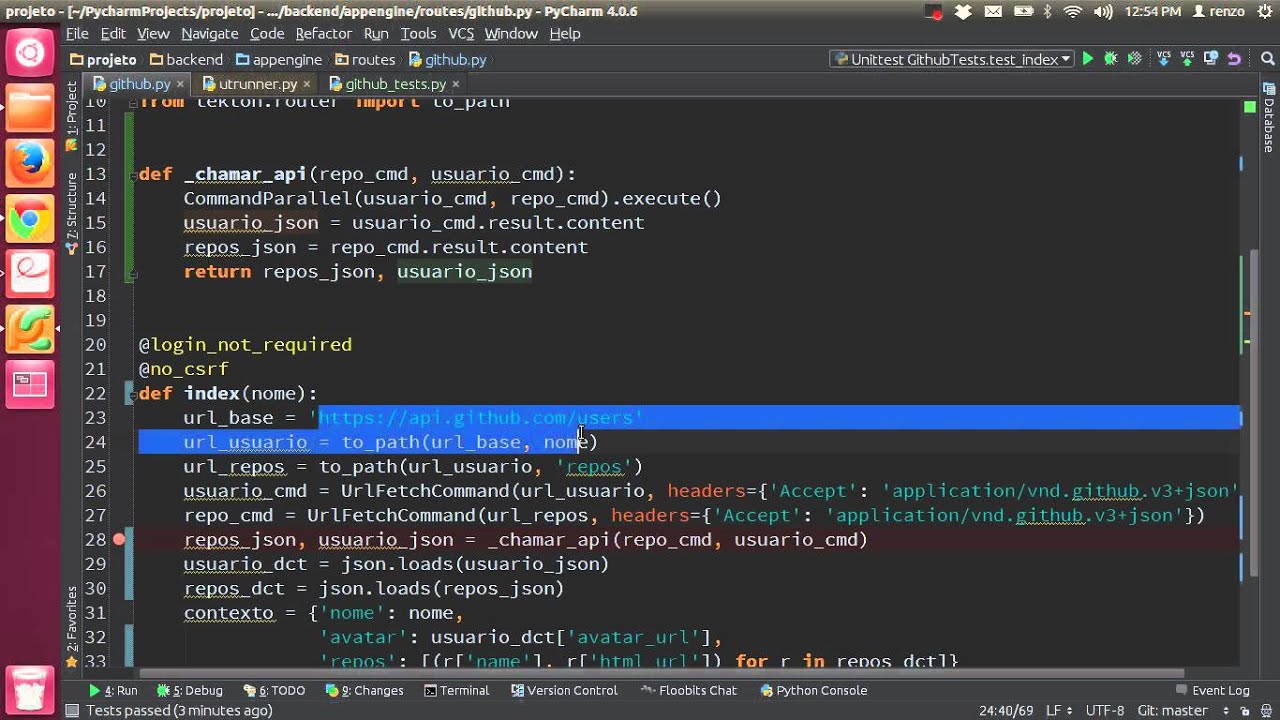Open the Version Control tool window
This screenshot has height=720, width=1280.
(564, 691)
